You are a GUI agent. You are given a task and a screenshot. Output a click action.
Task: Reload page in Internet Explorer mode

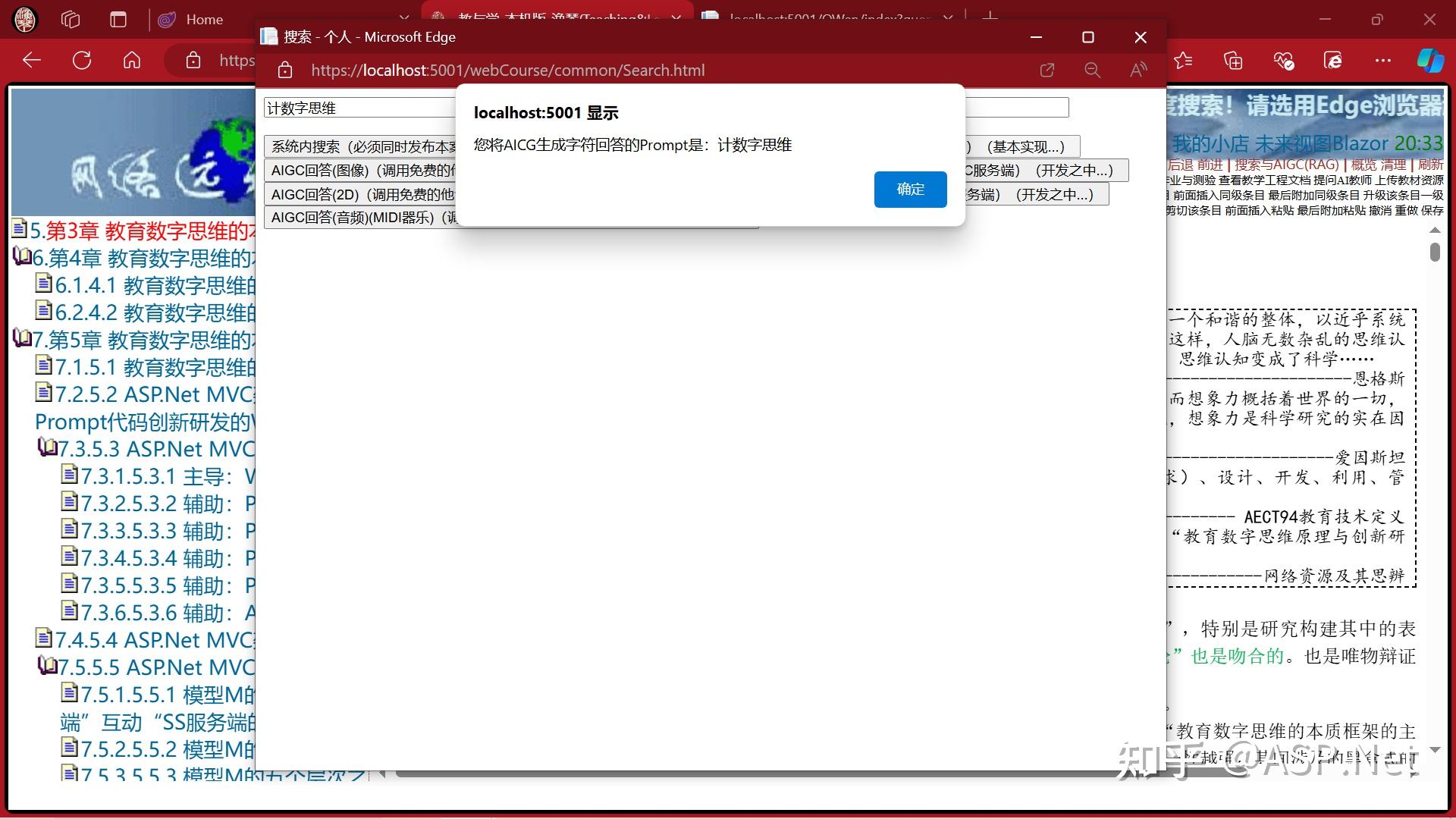click(x=1333, y=61)
